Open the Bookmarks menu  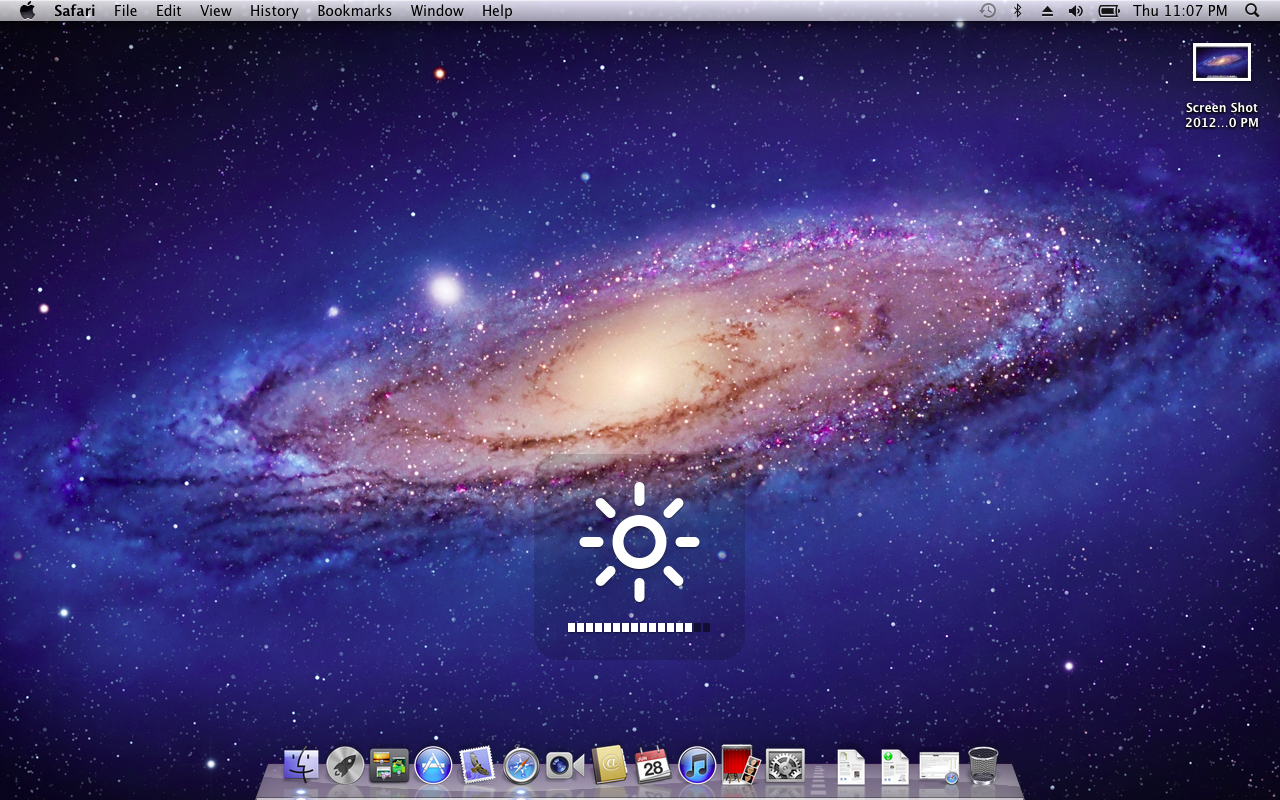point(354,11)
